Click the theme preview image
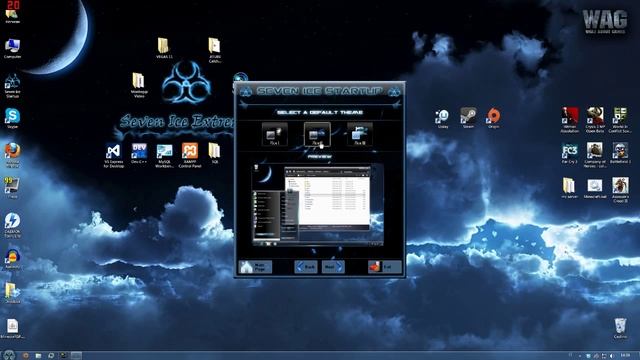The image size is (640, 360). [x=318, y=205]
